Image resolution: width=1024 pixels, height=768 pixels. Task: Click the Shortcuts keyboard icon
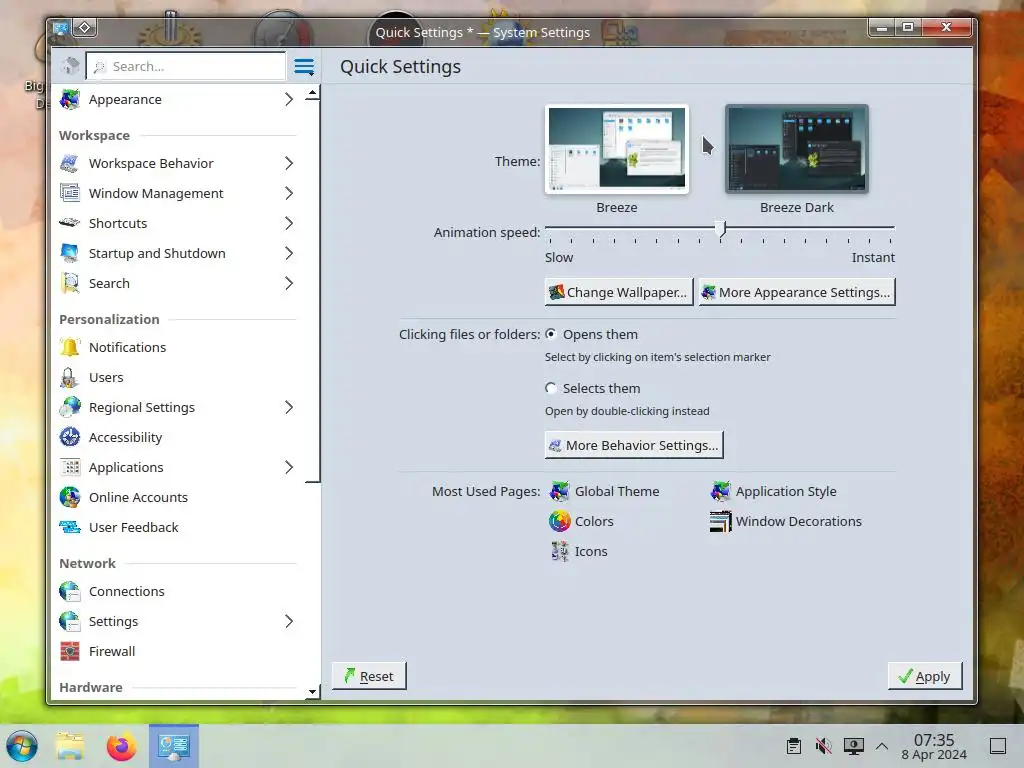click(70, 223)
